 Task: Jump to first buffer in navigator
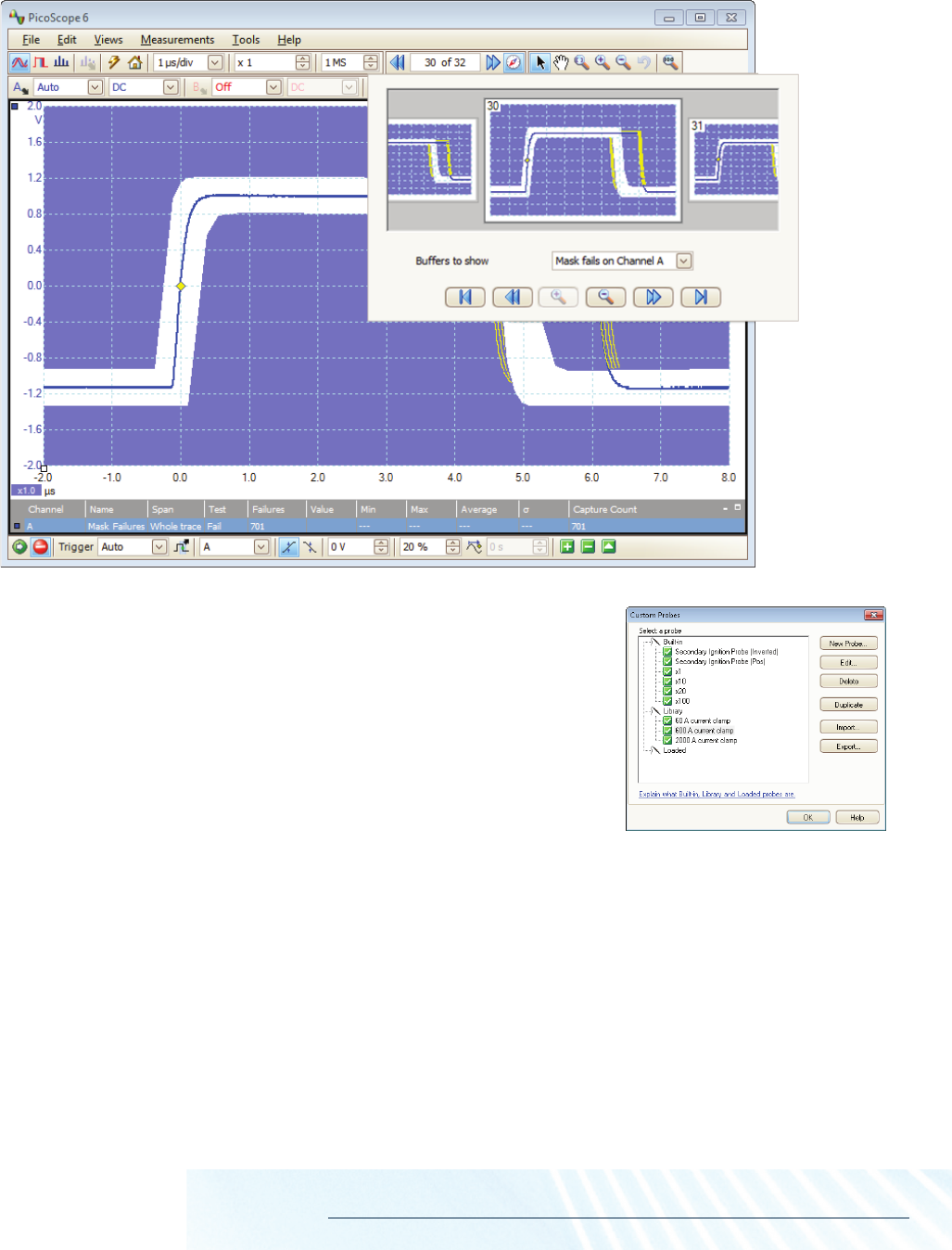point(465,297)
